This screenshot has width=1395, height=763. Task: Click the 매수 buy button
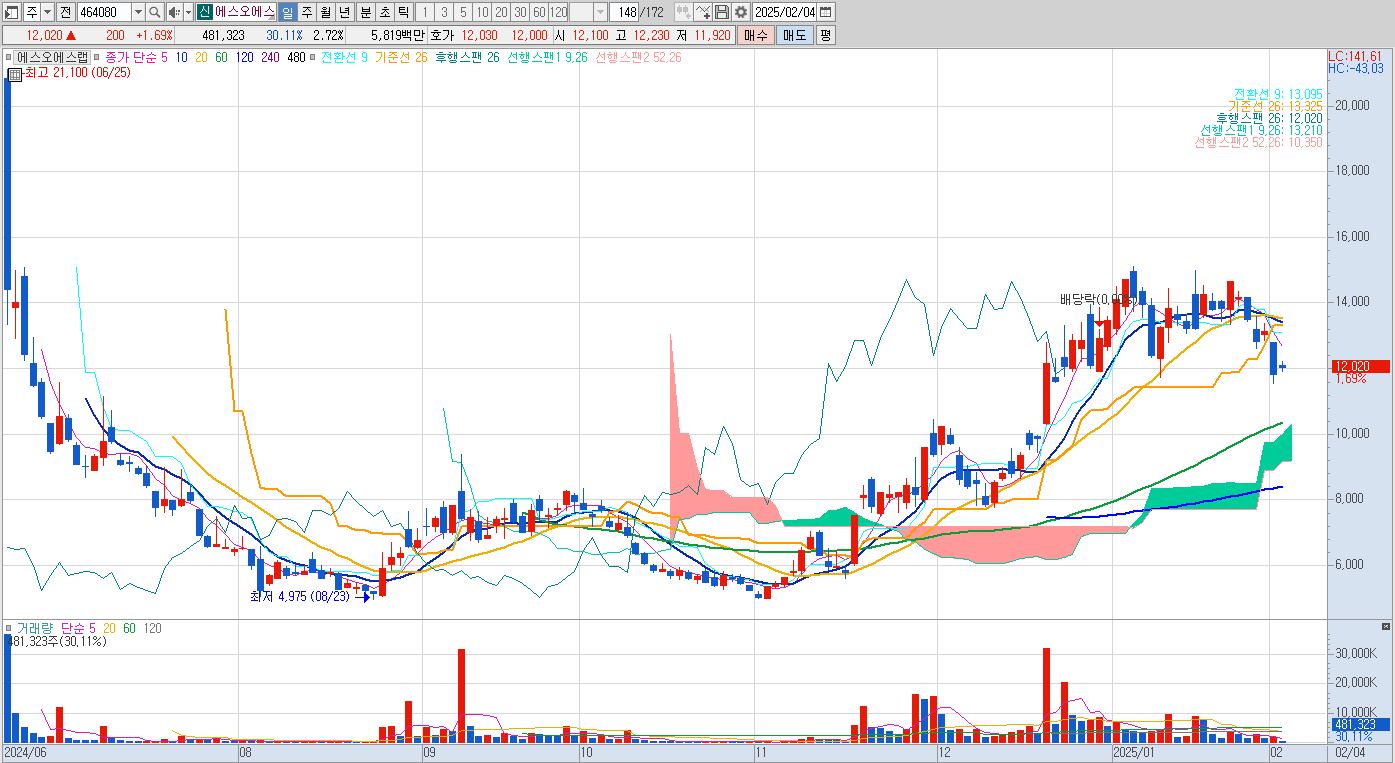(756, 35)
